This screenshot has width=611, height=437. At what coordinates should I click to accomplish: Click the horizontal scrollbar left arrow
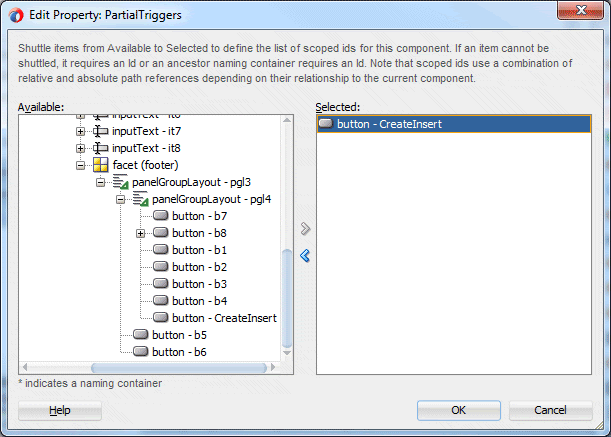[x=25, y=367]
